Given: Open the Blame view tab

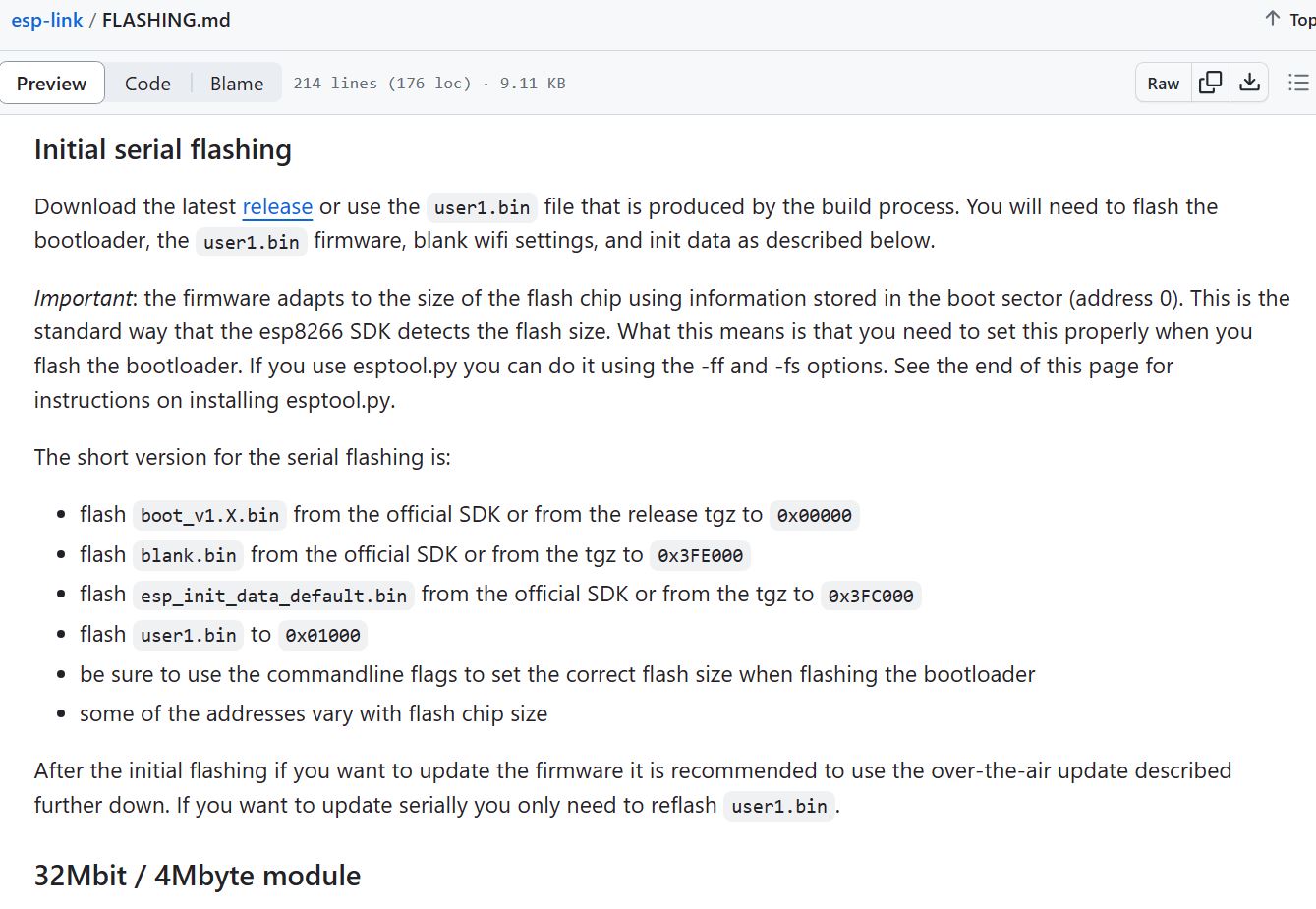Looking at the screenshot, I should [x=237, y=84].
